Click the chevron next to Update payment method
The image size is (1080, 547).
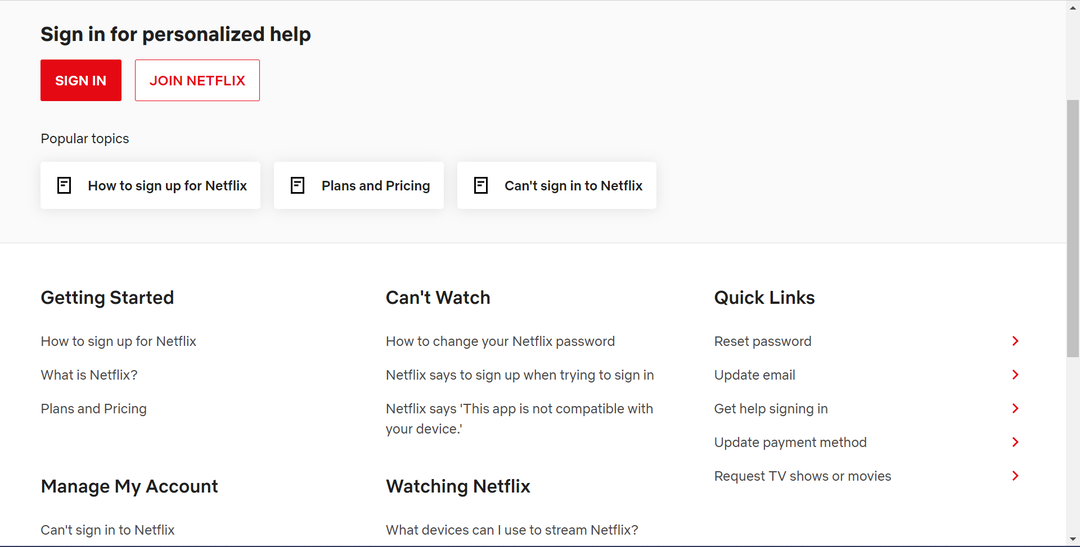(1015, 442)
